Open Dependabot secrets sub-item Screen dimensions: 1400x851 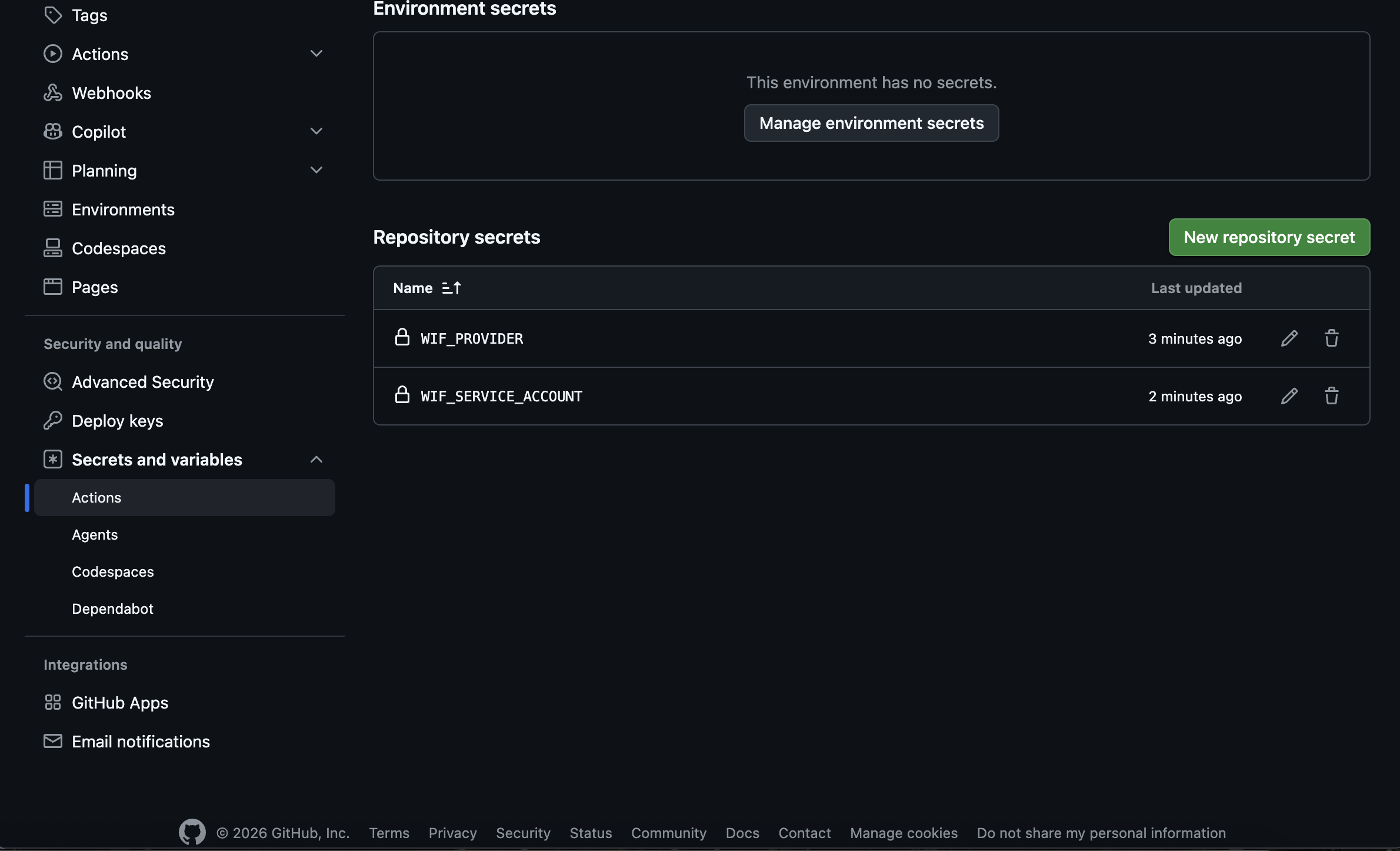click(x=112, y=609)
